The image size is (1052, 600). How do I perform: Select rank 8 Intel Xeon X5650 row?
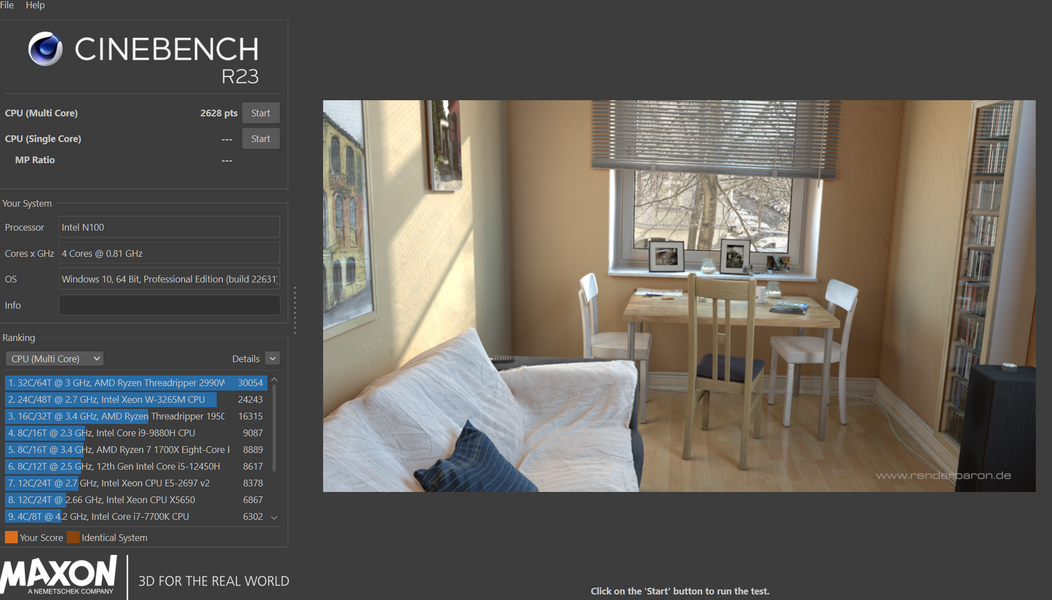point(136,499)
